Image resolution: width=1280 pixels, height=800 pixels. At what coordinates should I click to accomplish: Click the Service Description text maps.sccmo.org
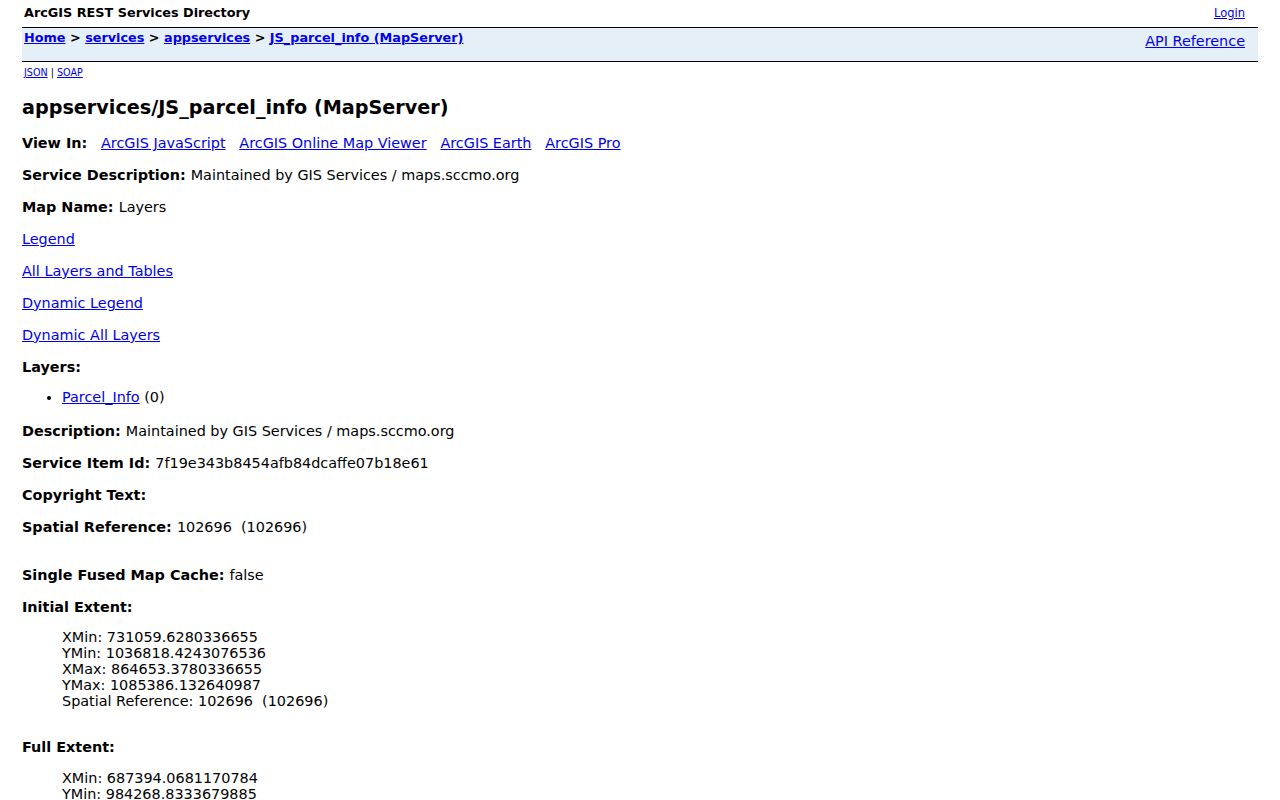[460, 175]
